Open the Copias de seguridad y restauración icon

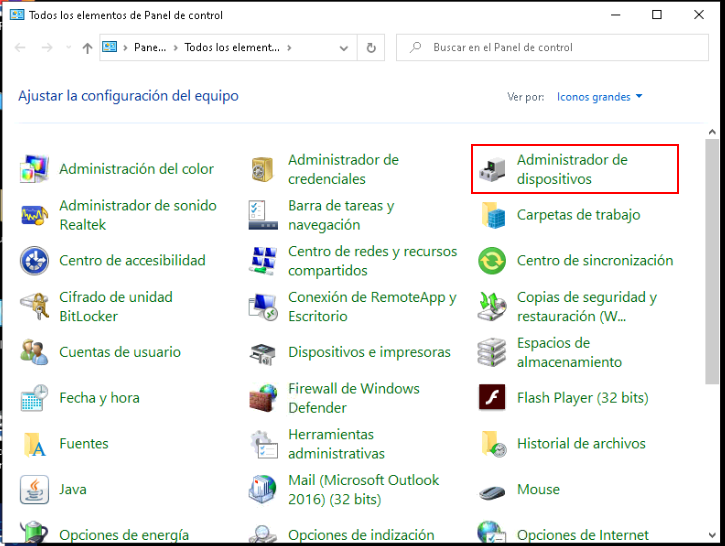(x=492, y=307)
